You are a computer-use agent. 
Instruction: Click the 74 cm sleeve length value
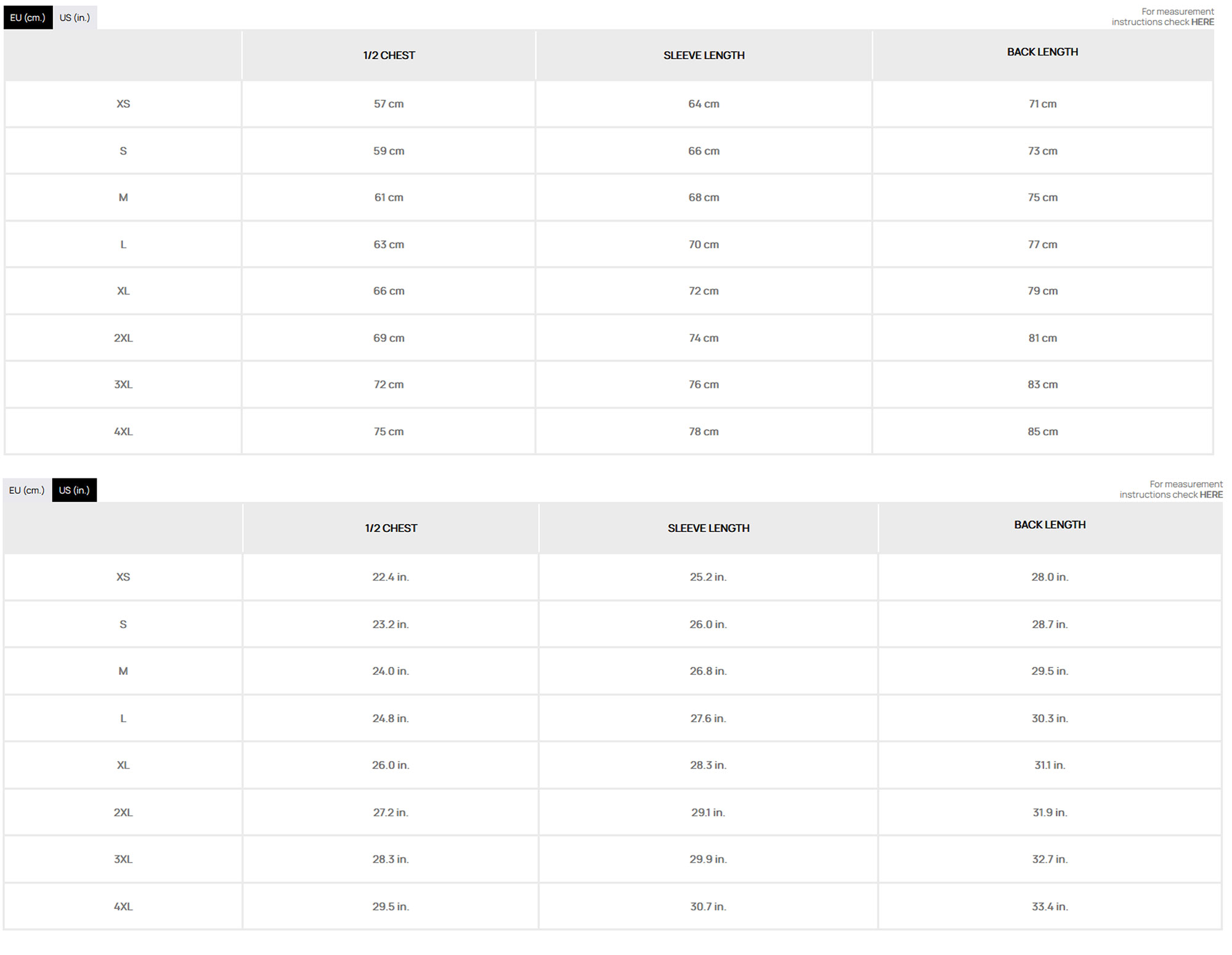(x=703, y=338)
